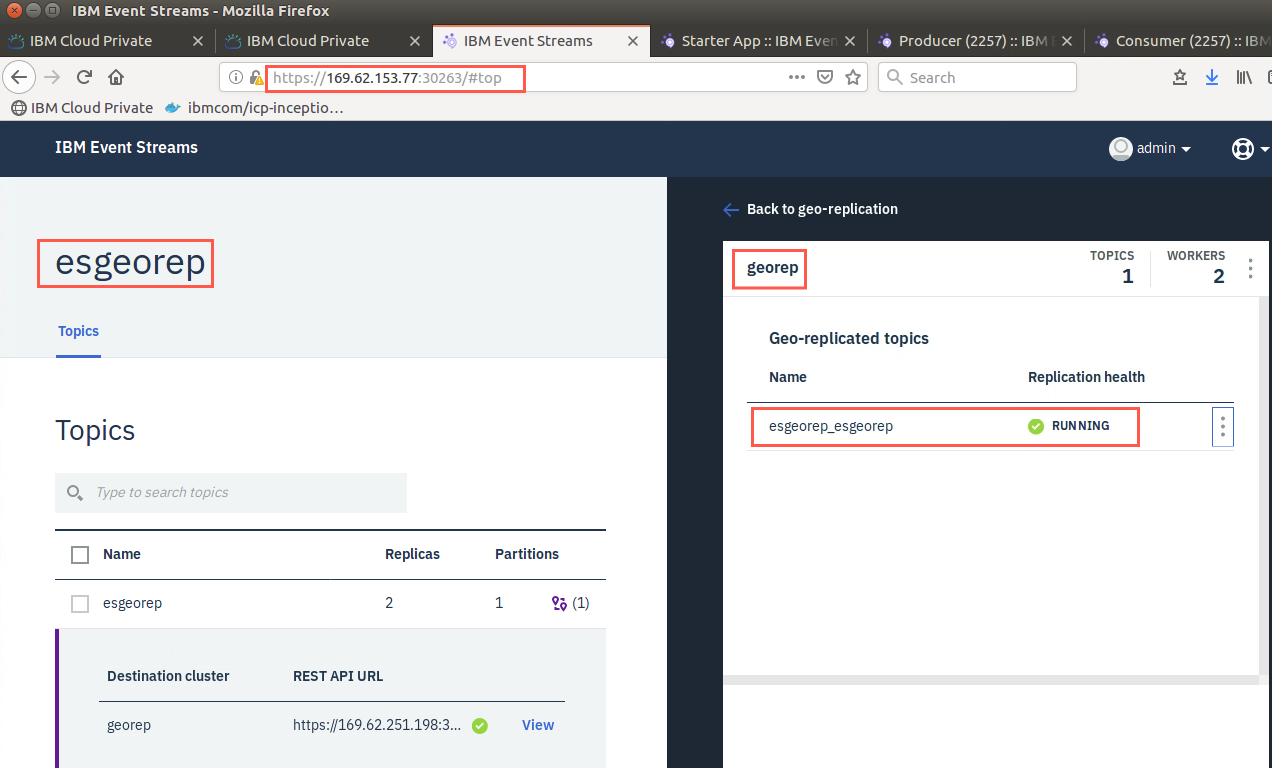The image size is (1272, 768).
Task: Select the Topics tab under esgeorep
Action: (x=78, y=331)
